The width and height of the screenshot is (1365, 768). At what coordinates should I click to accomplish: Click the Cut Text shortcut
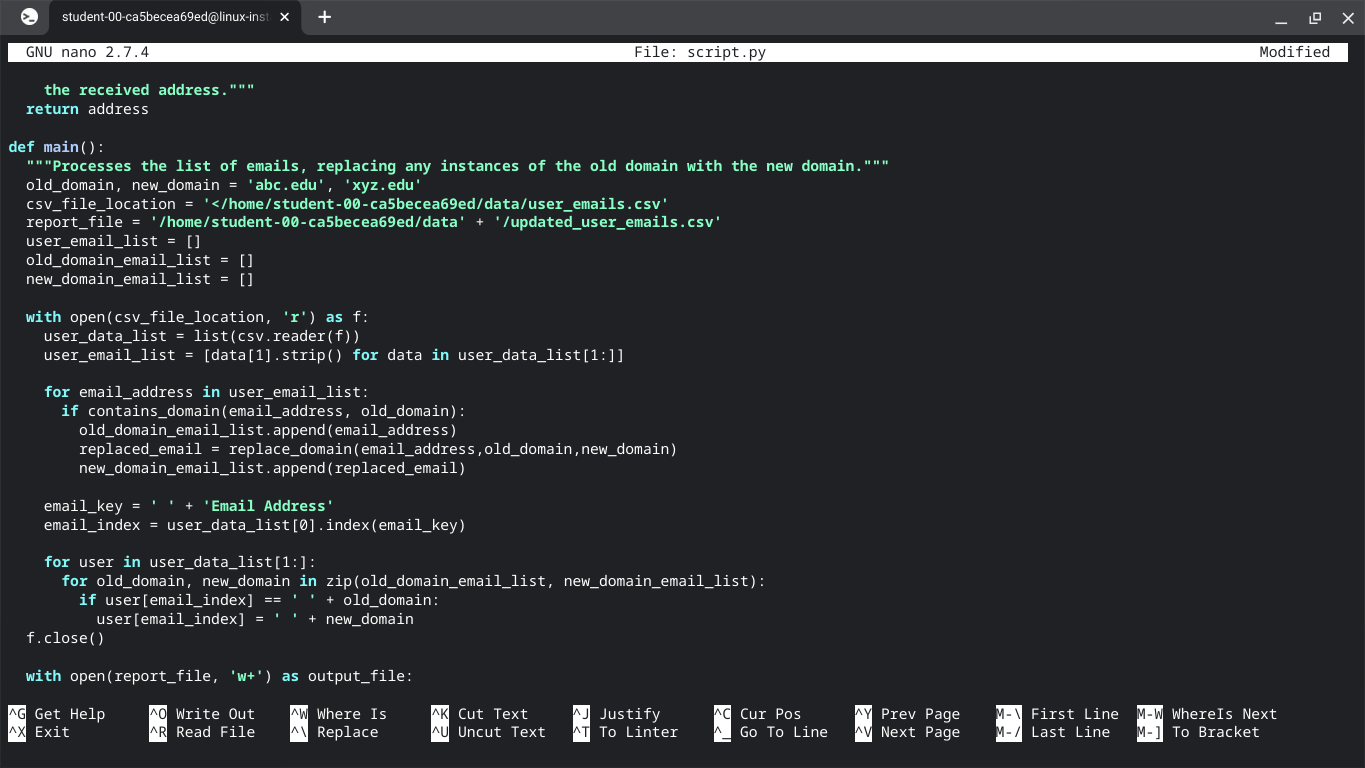tap(480, 714)
